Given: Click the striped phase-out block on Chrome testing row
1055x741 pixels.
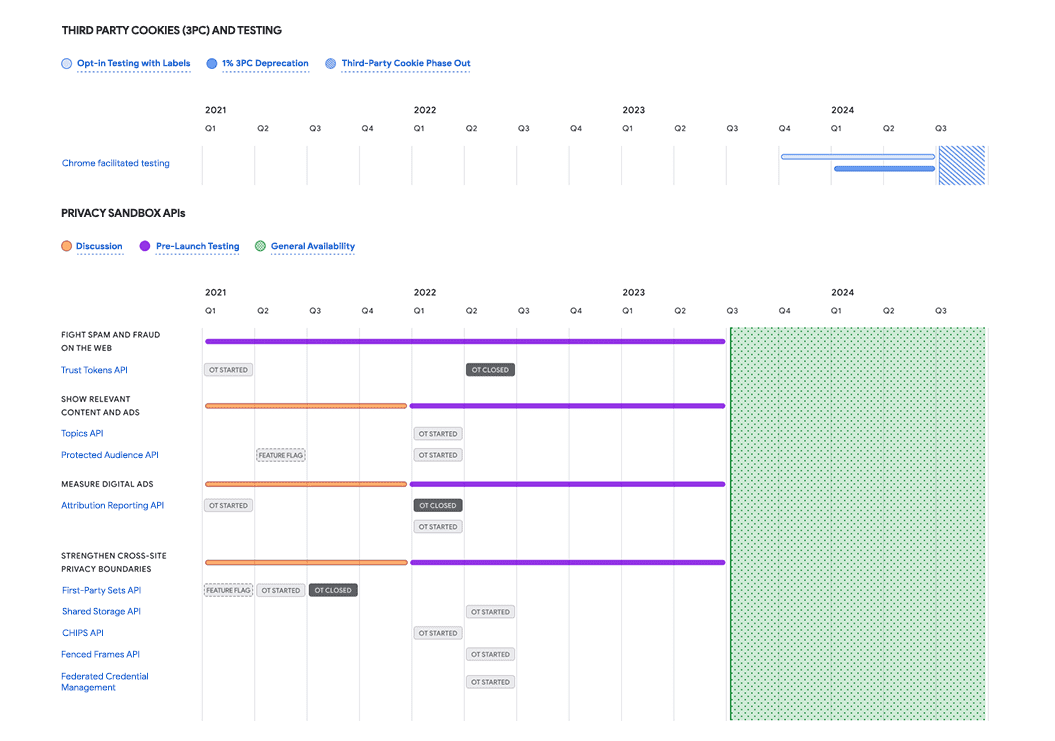Looking at the screenshot, I should click(960, 165).
